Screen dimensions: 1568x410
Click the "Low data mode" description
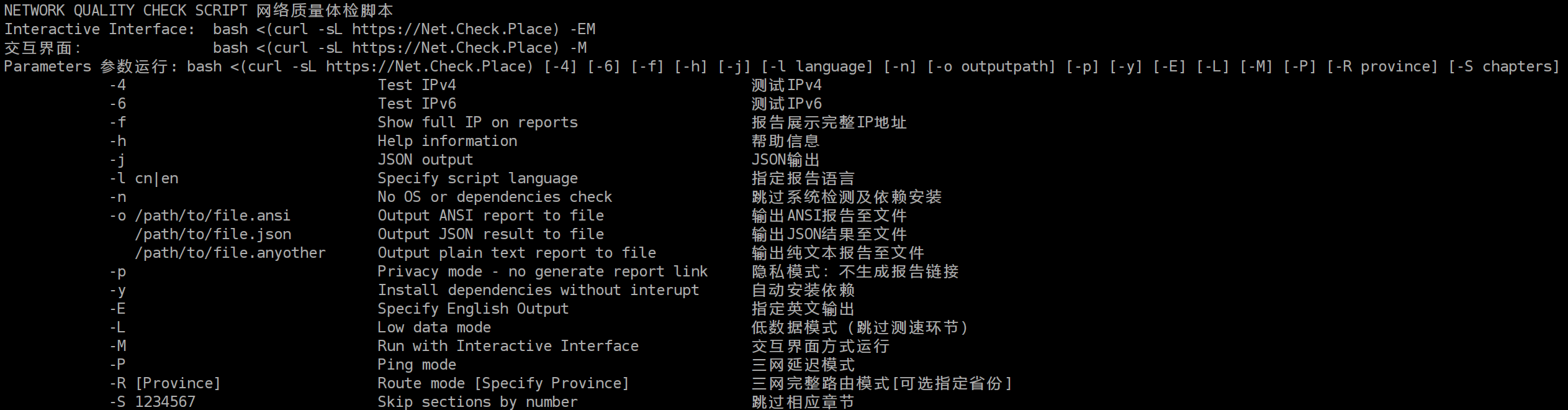pos(434,327)
